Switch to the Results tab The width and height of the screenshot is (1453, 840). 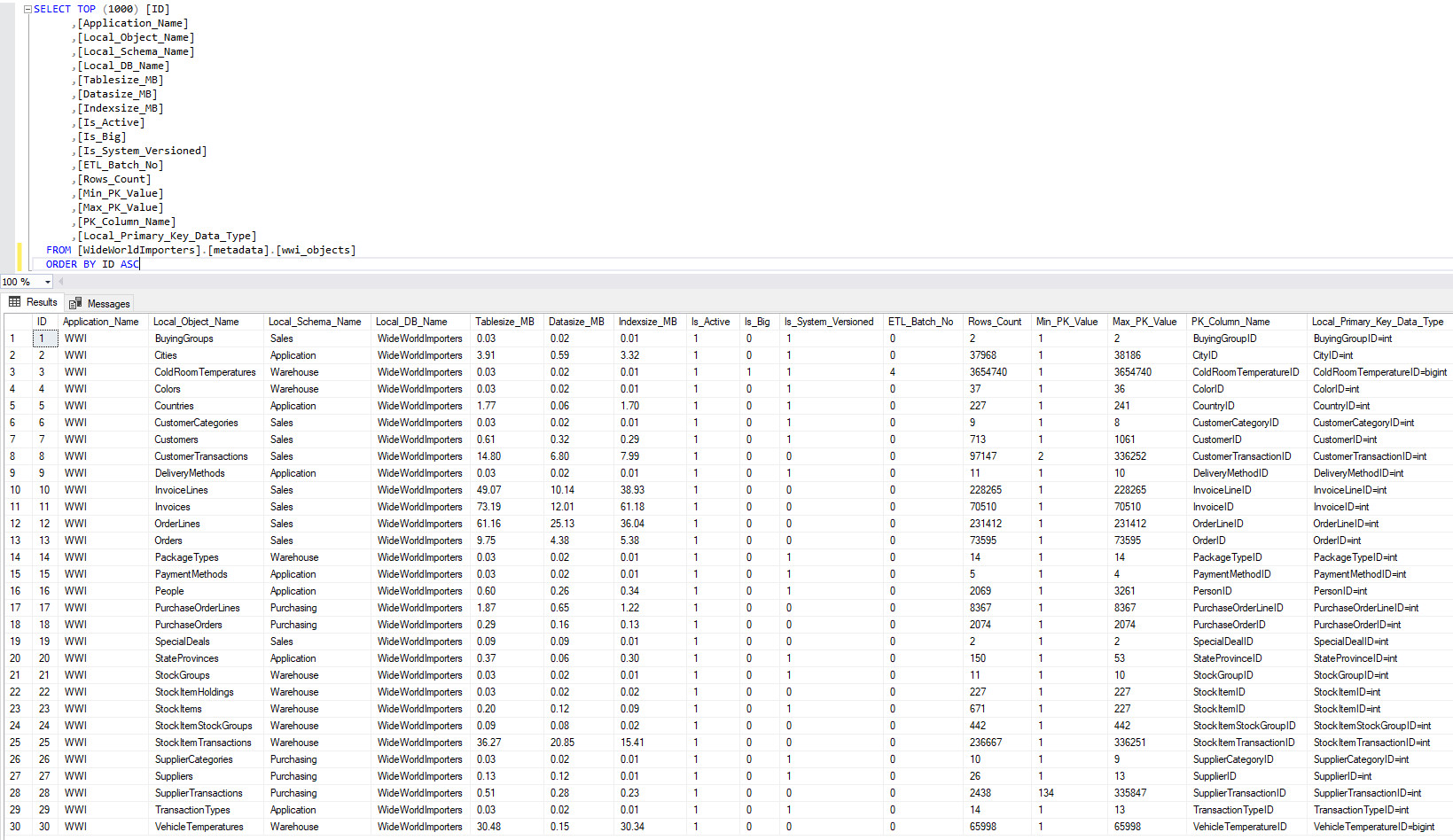(x=42, y=302)
